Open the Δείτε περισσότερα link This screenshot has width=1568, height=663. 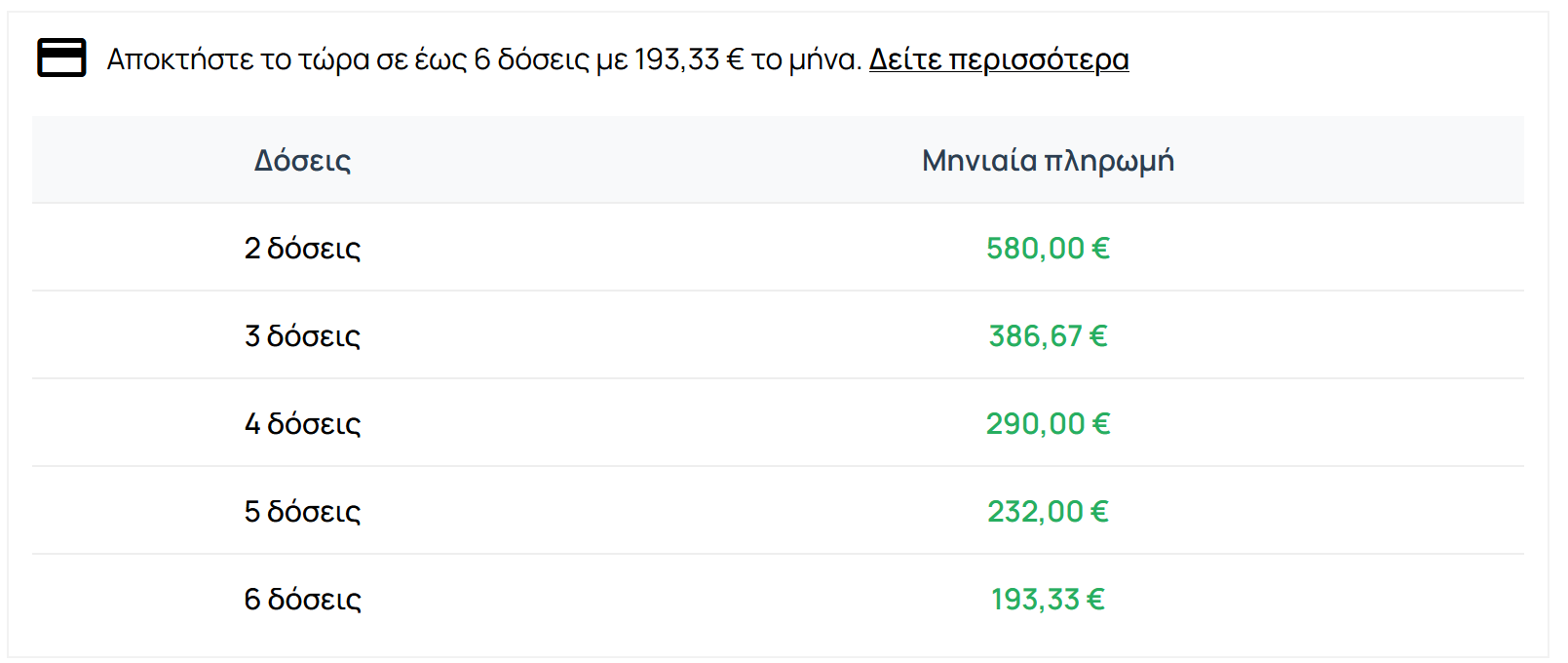click(x=999, y=59)
